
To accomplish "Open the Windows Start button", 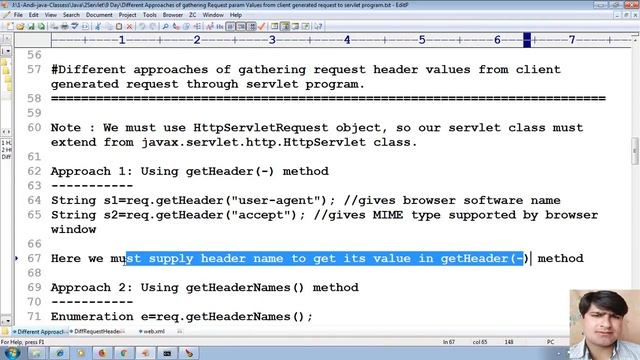I will [12, 353].
